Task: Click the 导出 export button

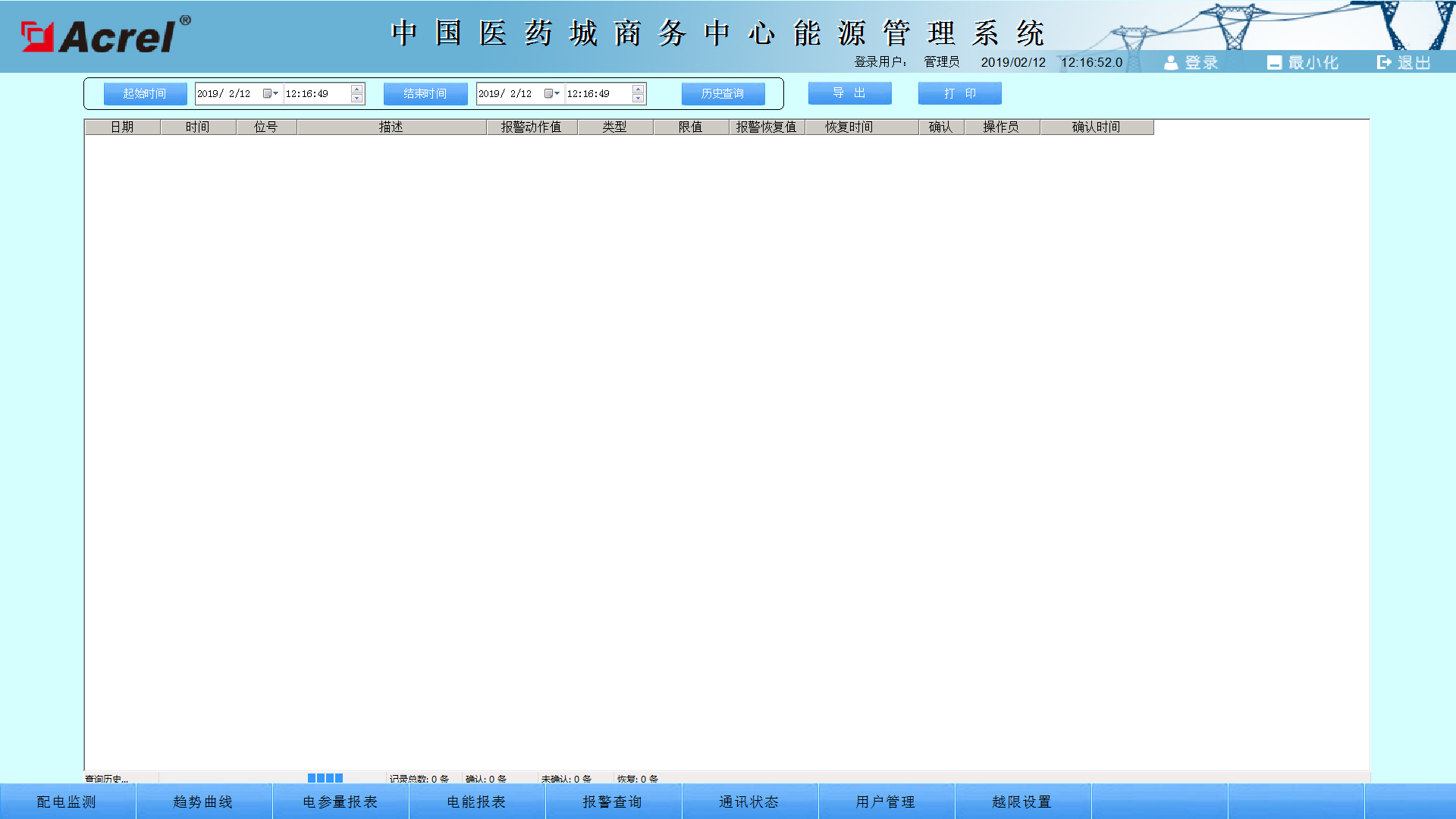Action: pos(849,93)
